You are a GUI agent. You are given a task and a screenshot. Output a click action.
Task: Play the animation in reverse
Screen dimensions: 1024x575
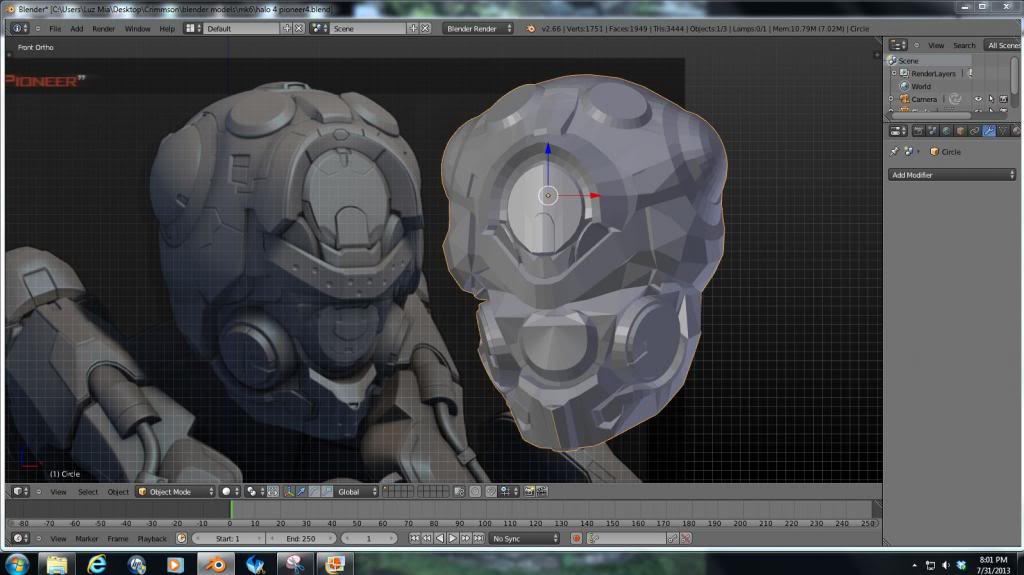[x=440, y=538]
